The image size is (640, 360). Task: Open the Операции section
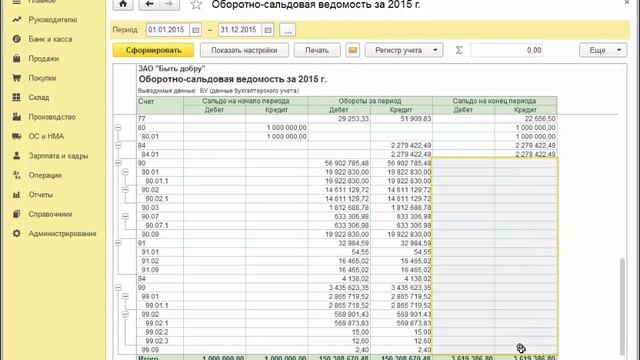click(45, 176)
